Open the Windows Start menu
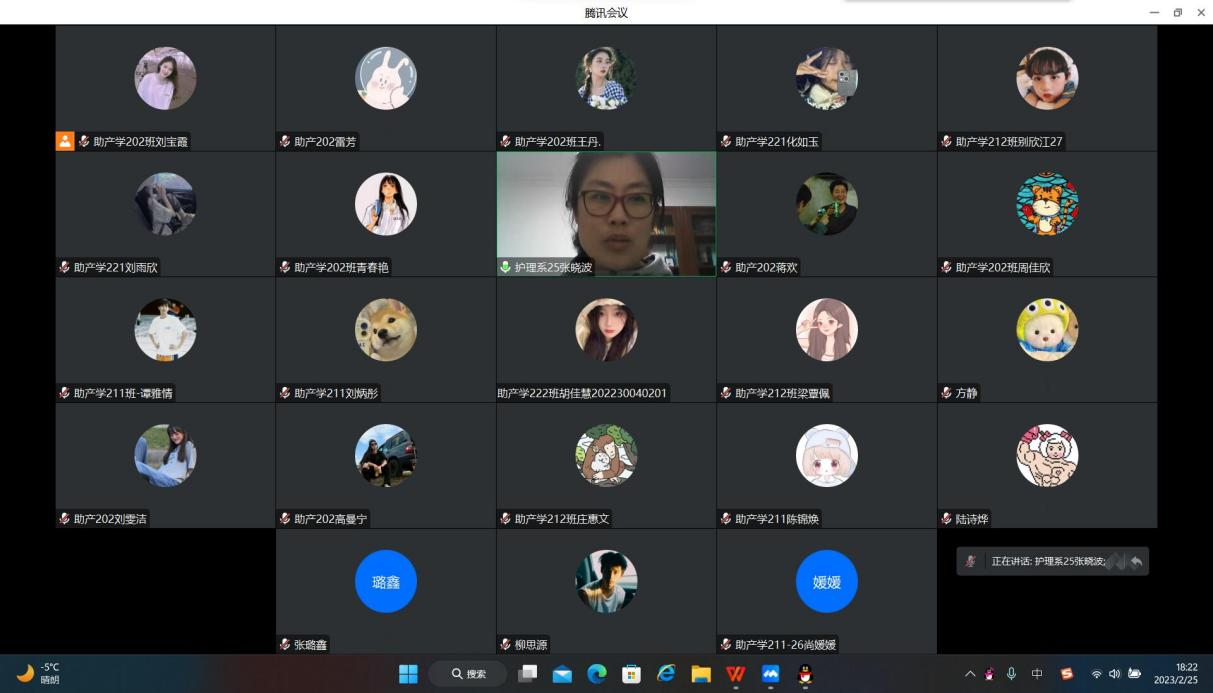The height and width of the screenshot is (693, 1213). click(408, 674)
